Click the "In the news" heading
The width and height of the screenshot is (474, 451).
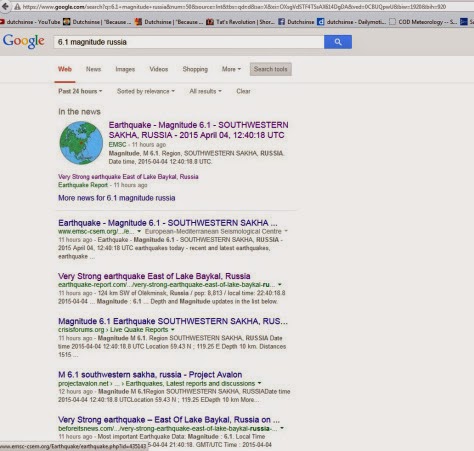point(79,112)
